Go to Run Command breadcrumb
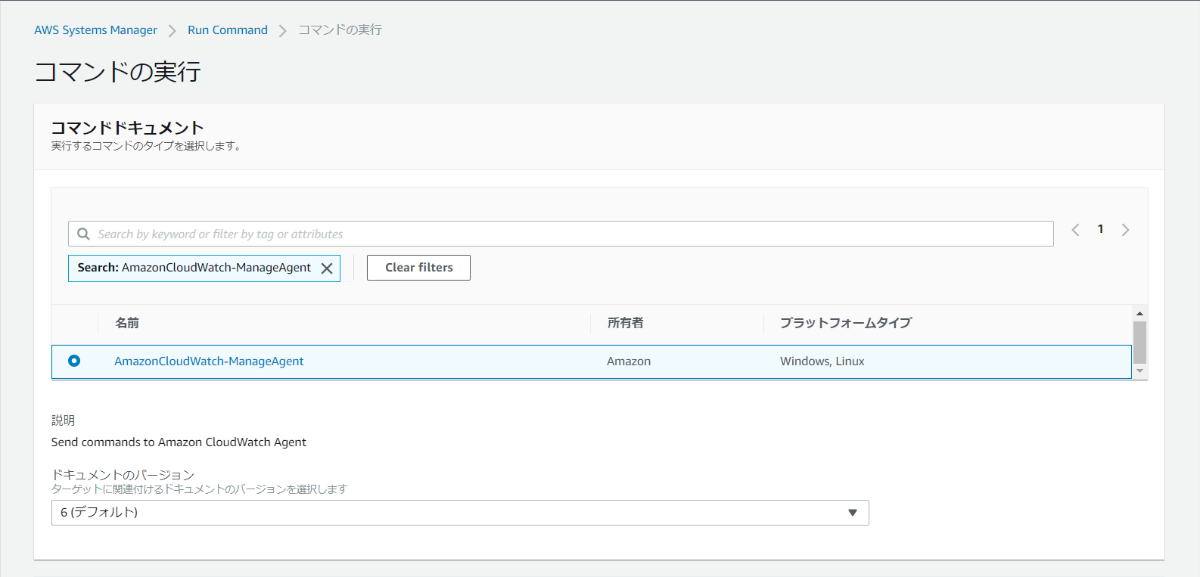 coord(227,30)
